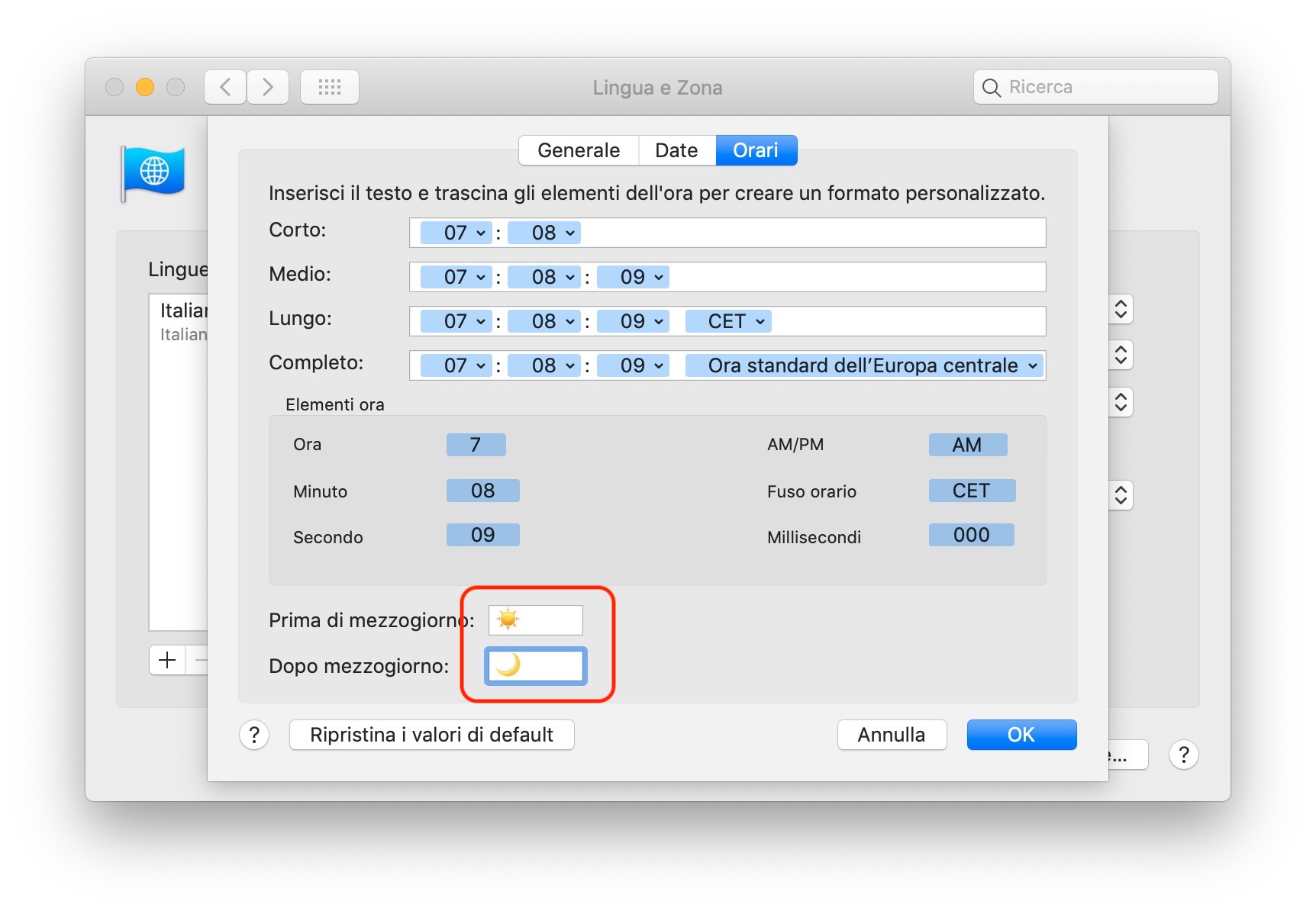Open the minute 08 token menu in Completo
Screen dimensions: 1316x914
click(545, 365)
